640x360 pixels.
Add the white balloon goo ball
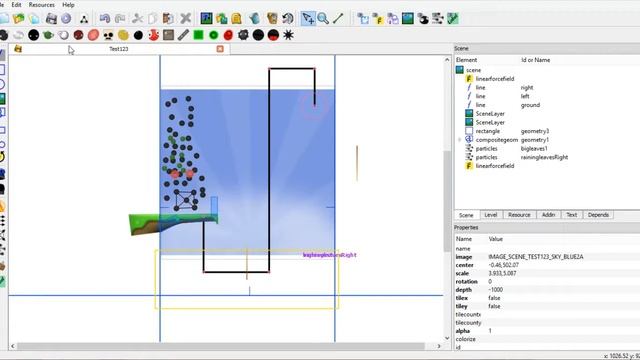tap(63, 35)
